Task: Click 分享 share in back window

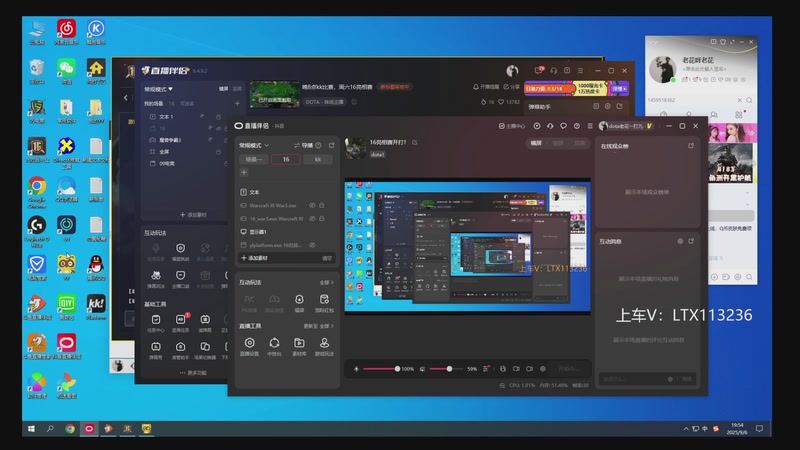Action: pos(512,87)
